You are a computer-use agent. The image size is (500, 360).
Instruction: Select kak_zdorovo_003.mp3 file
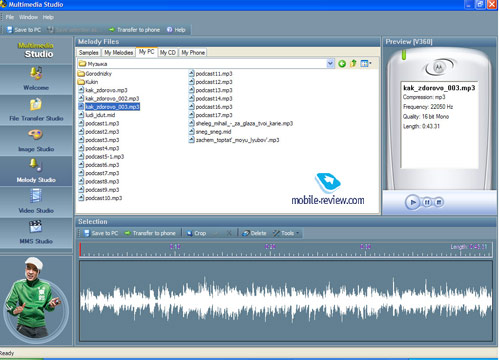pos(109,107)
